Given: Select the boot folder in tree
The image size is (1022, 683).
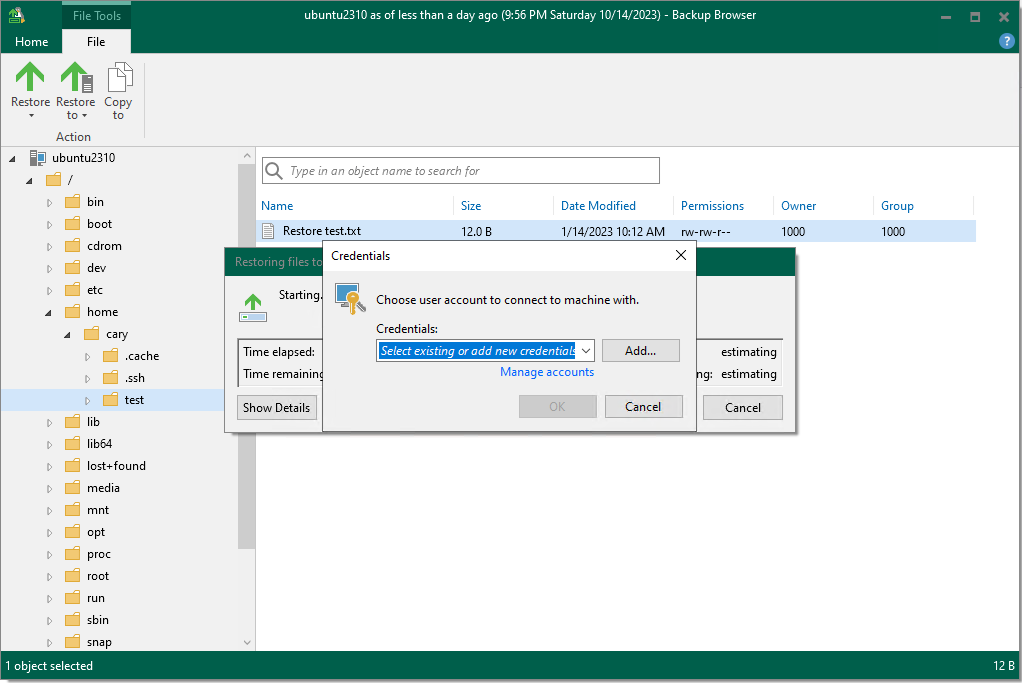Looking at the screenshot, I should click(x=99, y=224).
